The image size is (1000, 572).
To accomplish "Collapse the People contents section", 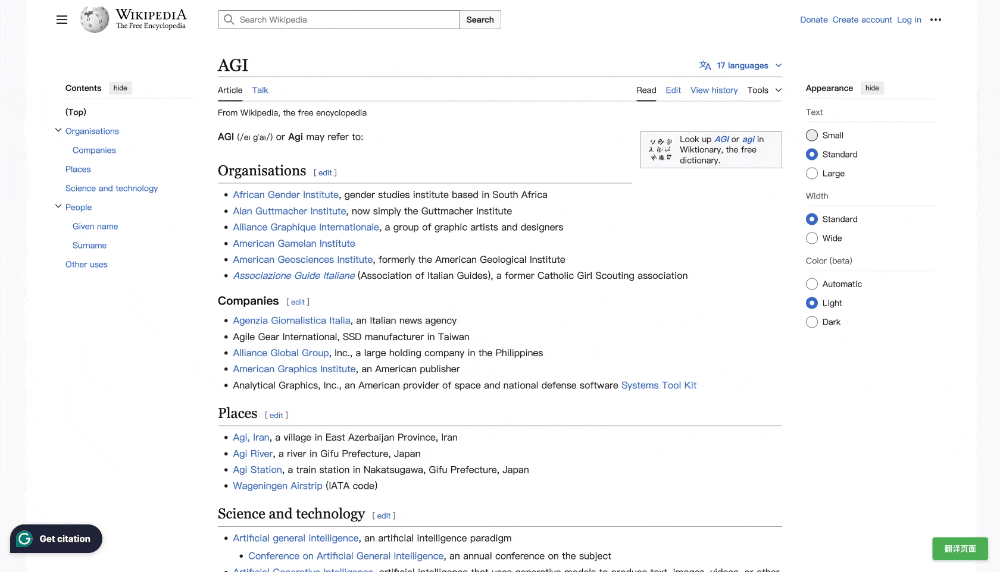I will tap(58, 207).
